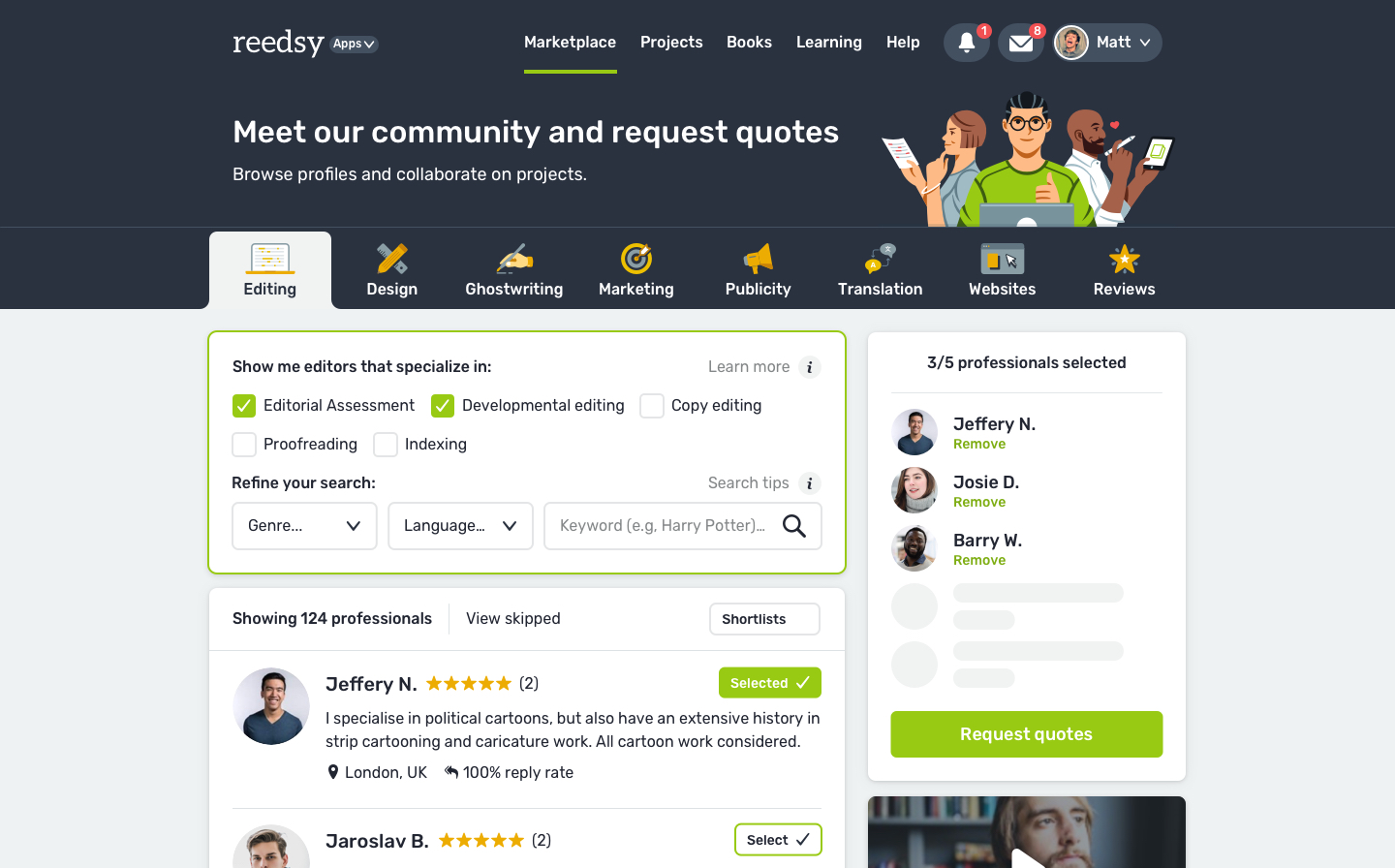Open the Publicity megaphone icon
The width and height of the screenshot is (1395, 868).
(759, 259)
